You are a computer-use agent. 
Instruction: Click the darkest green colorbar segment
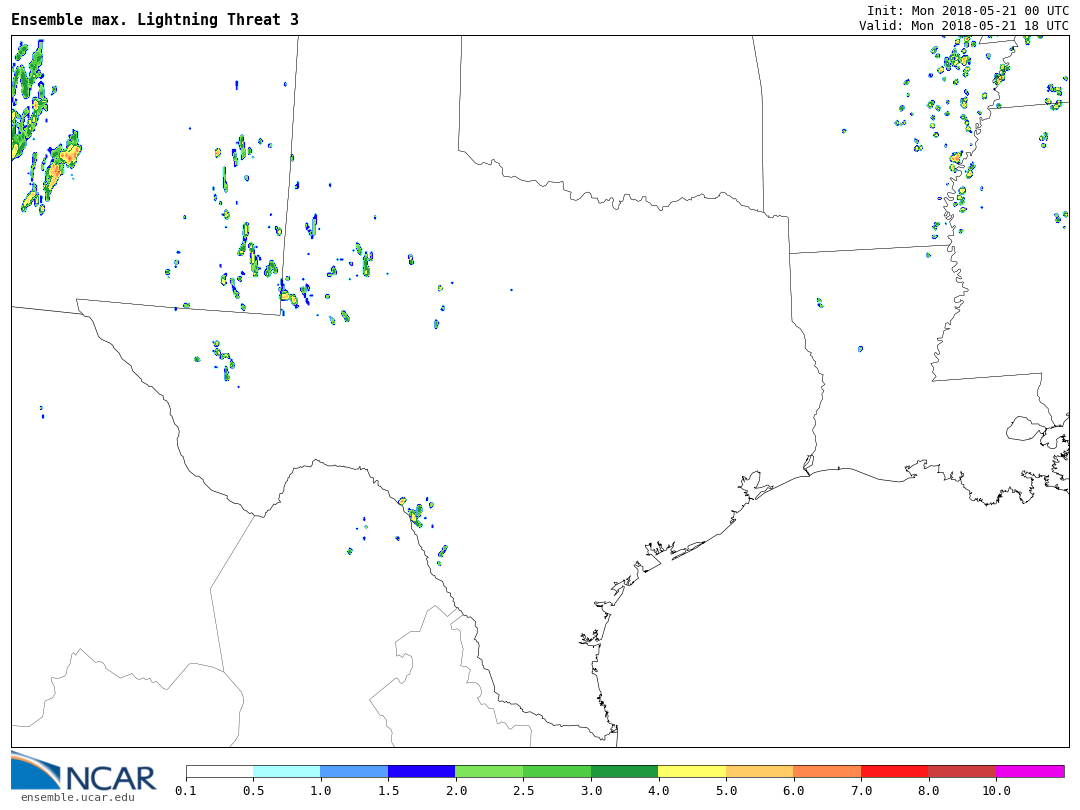[624, 772]
